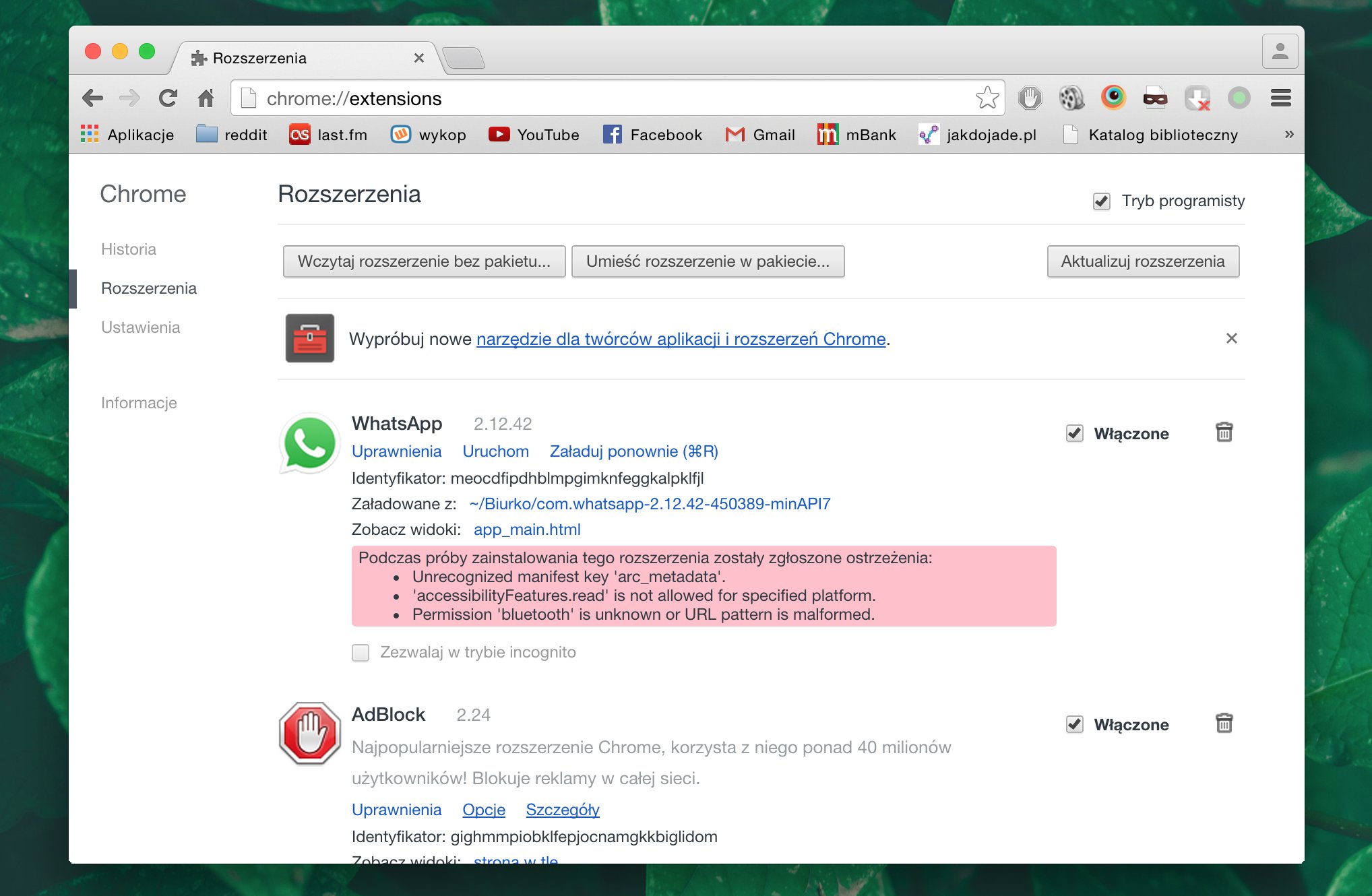Bookmark page with the star icon
1372x896 pixels.
tap(987, 98)
